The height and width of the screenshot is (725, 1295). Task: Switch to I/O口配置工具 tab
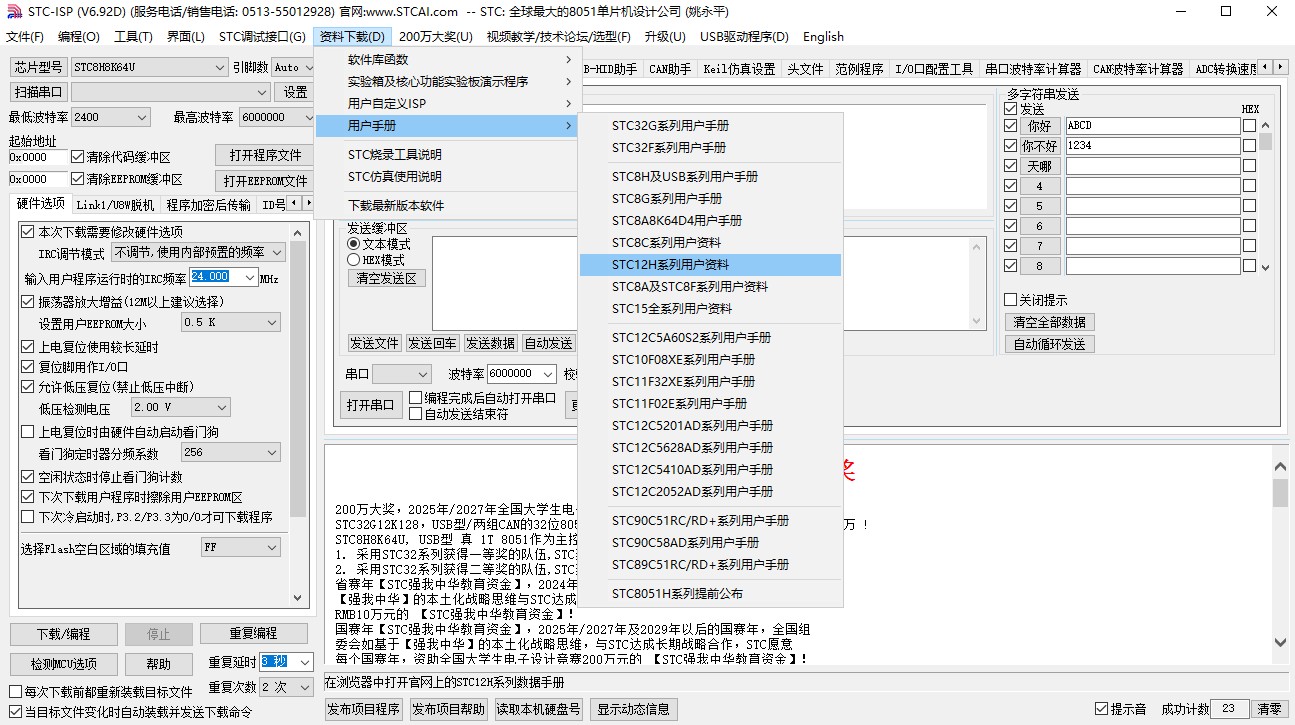pos(933,69)
